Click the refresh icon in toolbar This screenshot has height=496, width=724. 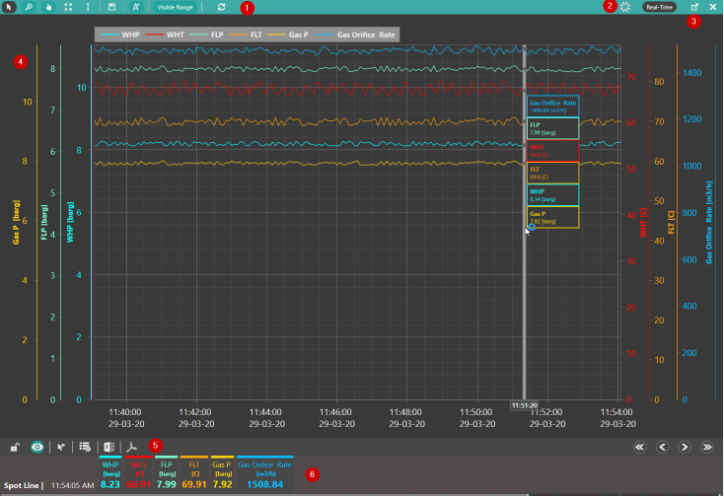221,7
